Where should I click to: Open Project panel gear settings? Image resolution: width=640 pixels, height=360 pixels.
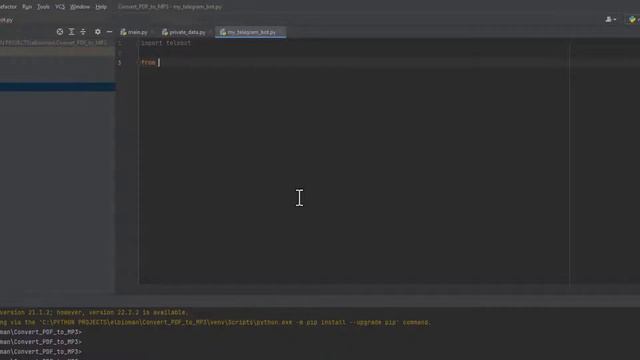tap(98, 31)
